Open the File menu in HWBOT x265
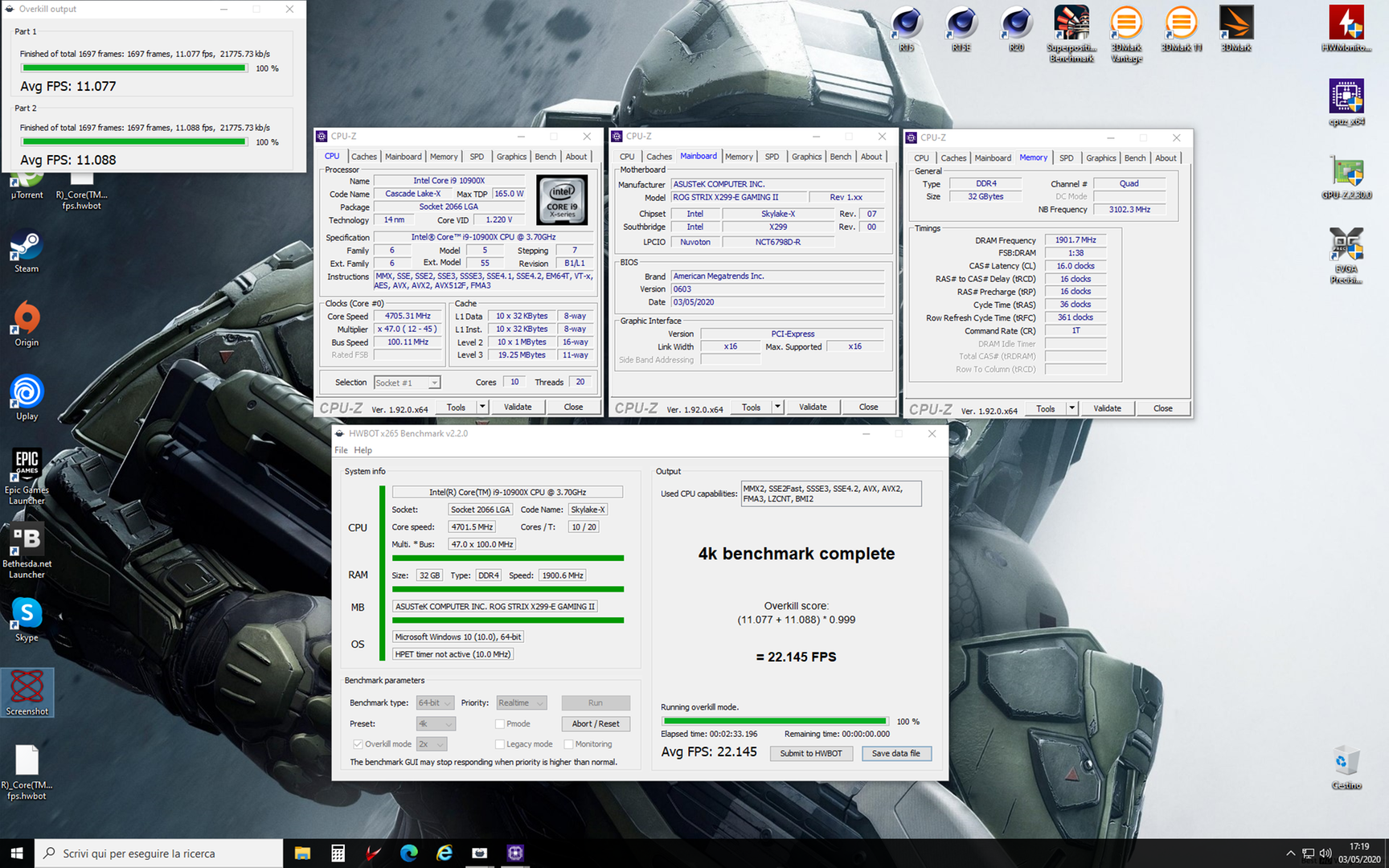This screenshot has width=1389, height=868. [x=342, y=450]
